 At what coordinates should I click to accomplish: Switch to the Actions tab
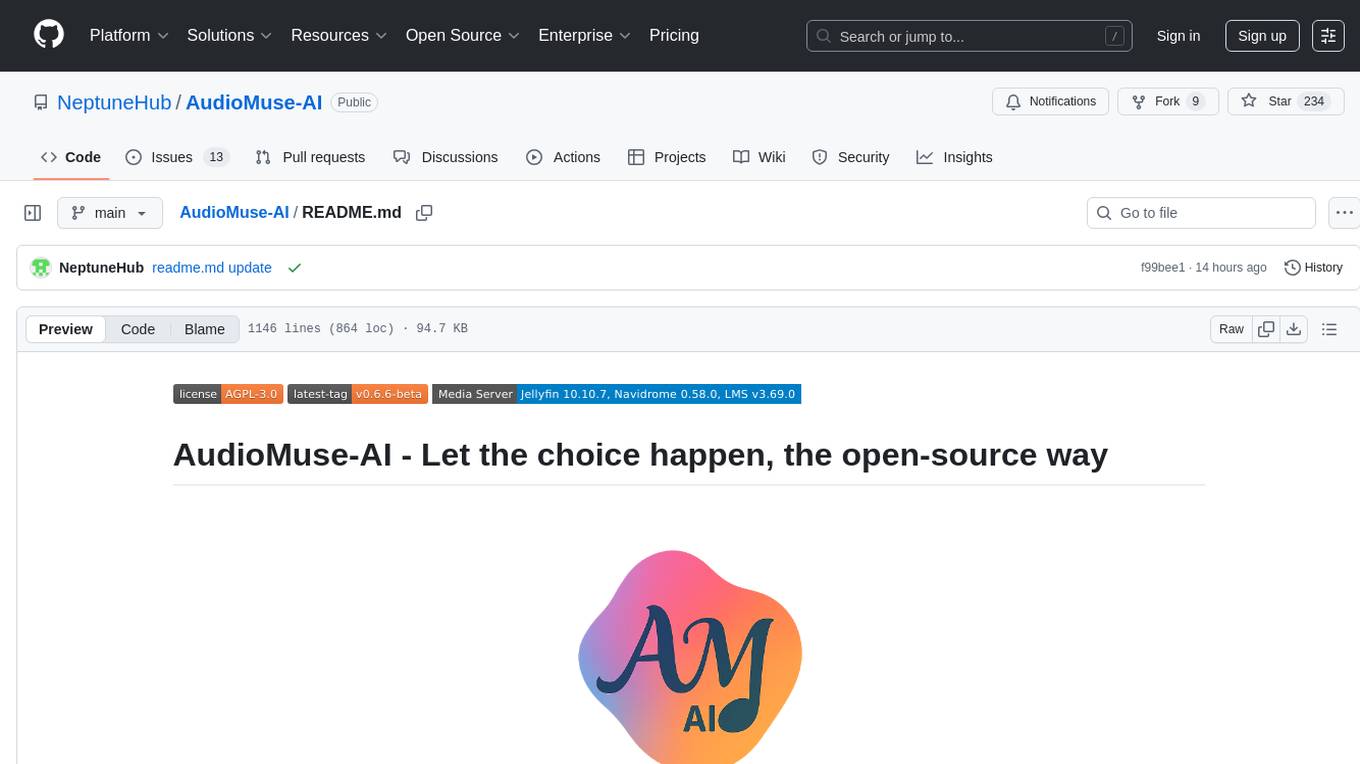pyautogui.click(x=563, y=157)
